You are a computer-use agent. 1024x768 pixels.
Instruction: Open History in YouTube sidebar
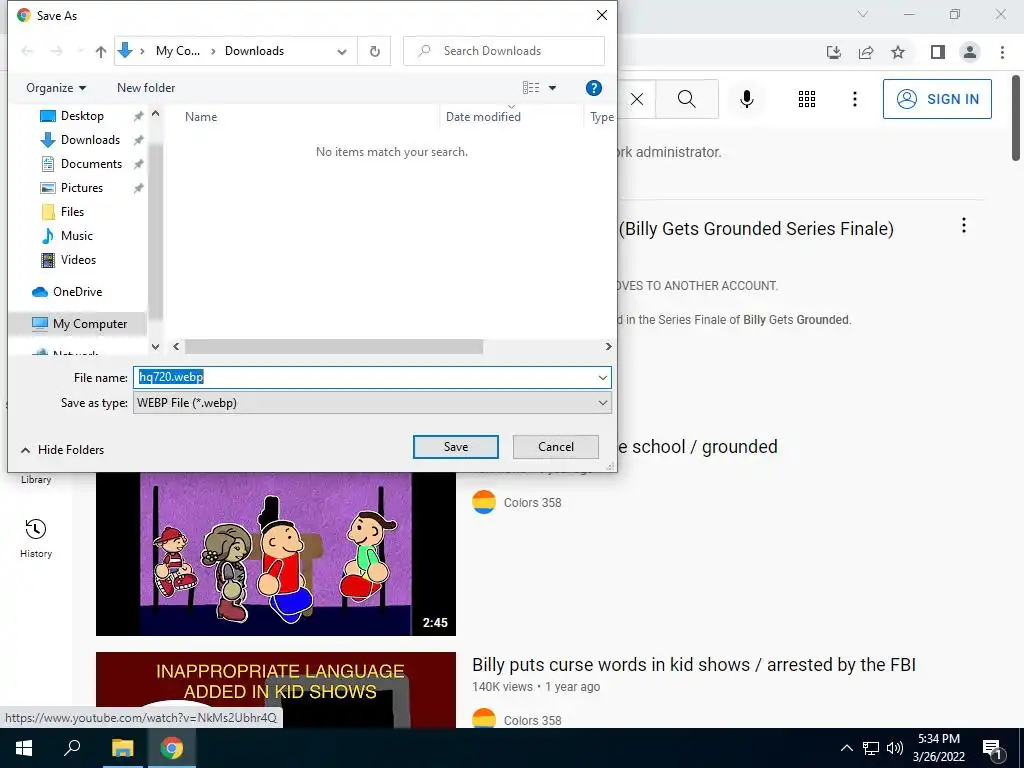coord(36,539)
